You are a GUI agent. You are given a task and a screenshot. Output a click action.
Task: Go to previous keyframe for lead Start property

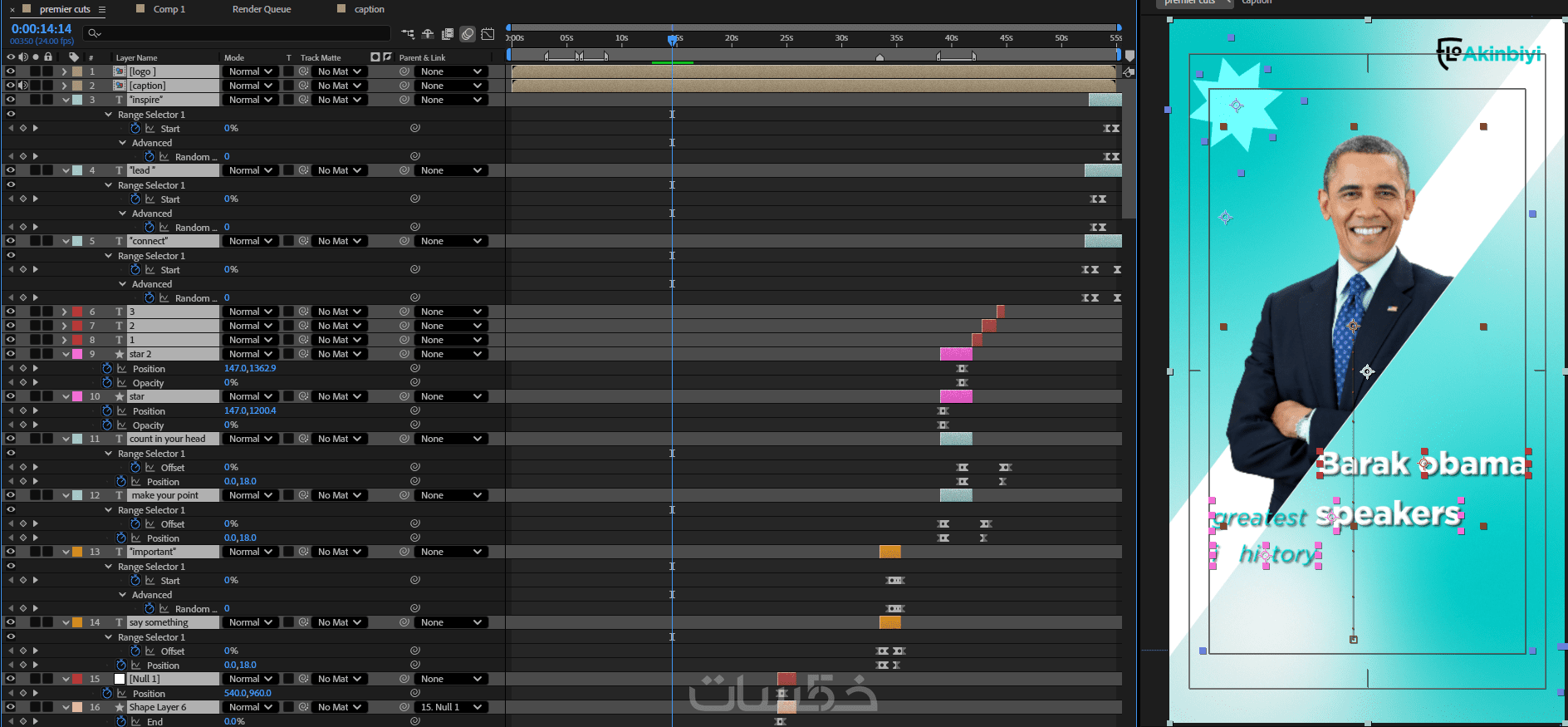tap(11, 199)
